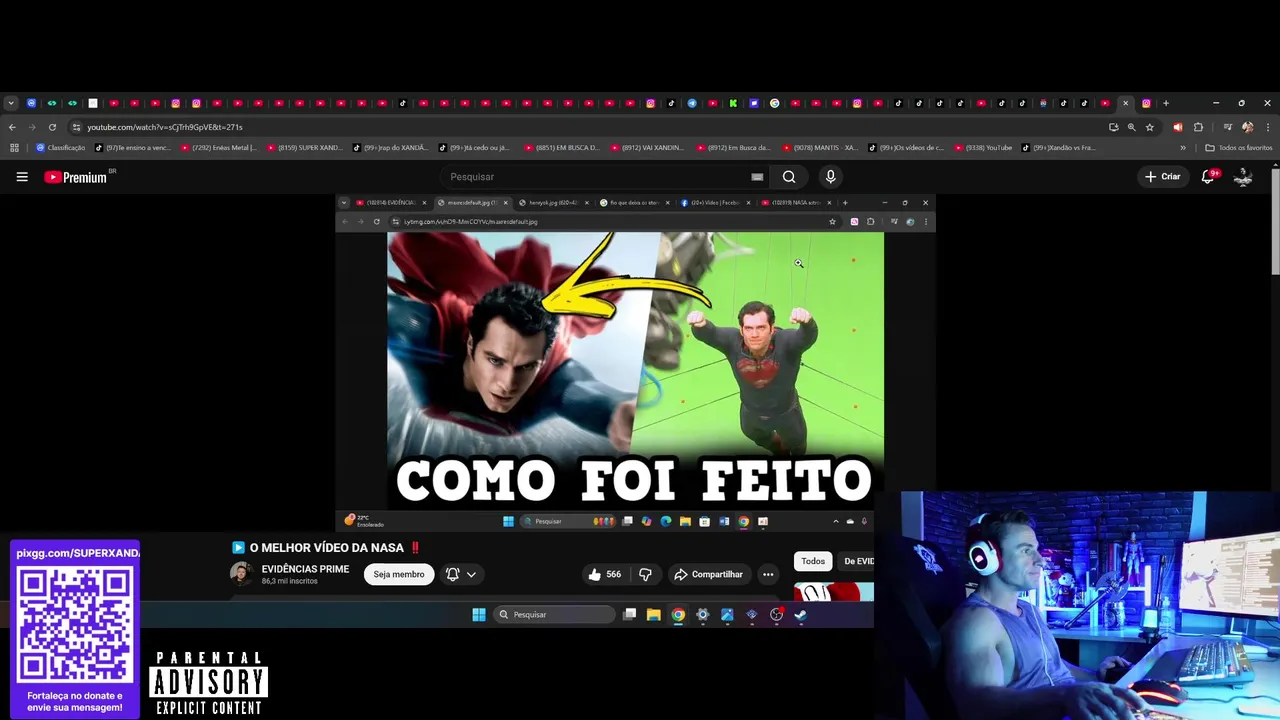Viewport: 1280px width, 720px height.
Task: Open Todos os favoritos folder
Action: (1239, 148)
